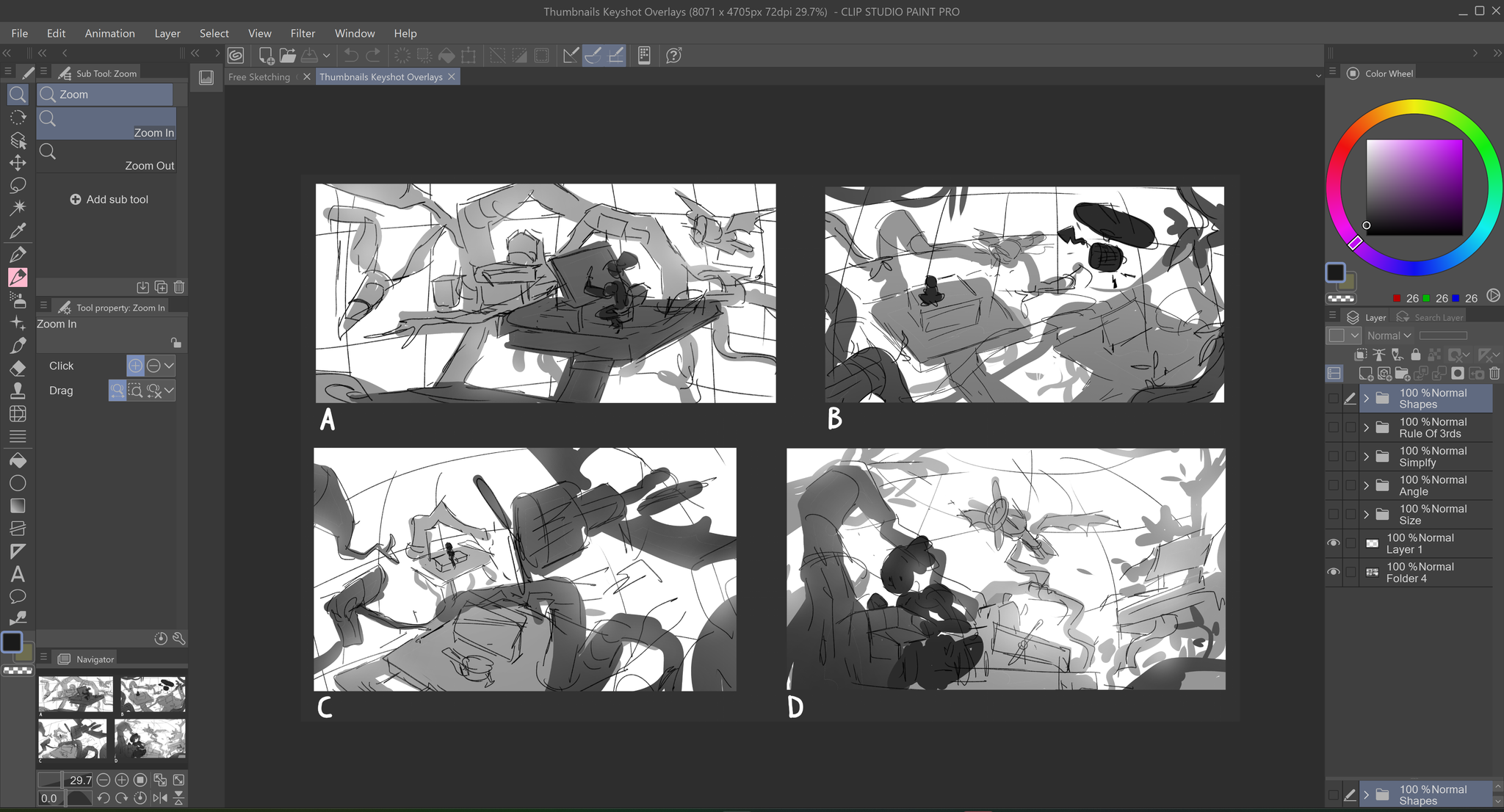Viewport: 1504px width, 812px height.
Task: Select the Zoom Out sub tool
Action: point(106,157)
